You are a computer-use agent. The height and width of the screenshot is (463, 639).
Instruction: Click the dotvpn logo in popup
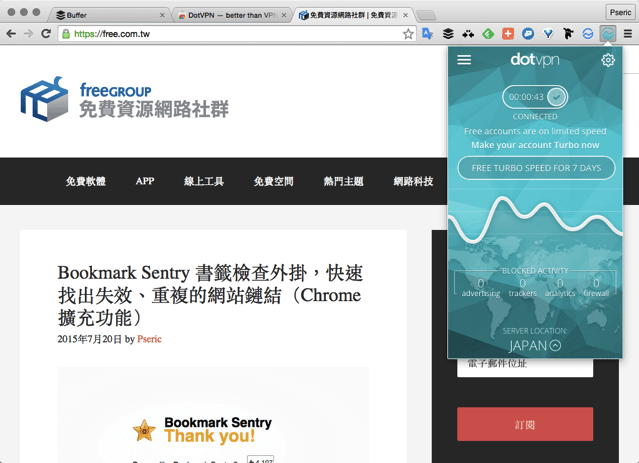pyautogui.click(x=535, y=60)
